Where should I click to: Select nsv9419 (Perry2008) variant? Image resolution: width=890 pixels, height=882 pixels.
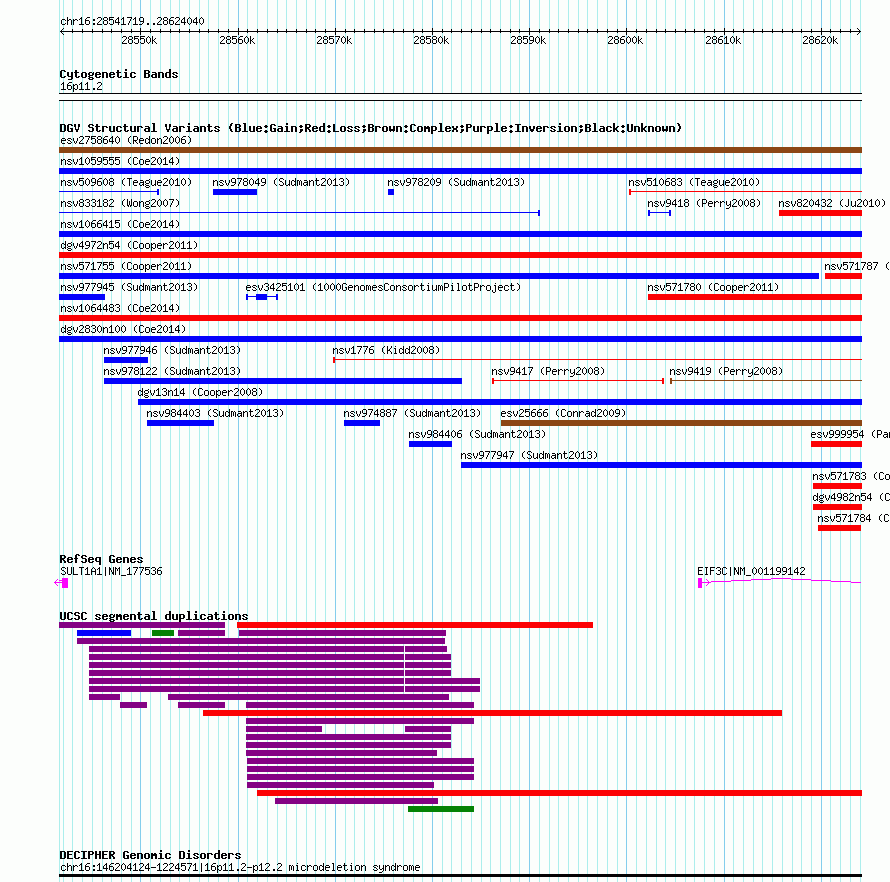tap(726, 371)
